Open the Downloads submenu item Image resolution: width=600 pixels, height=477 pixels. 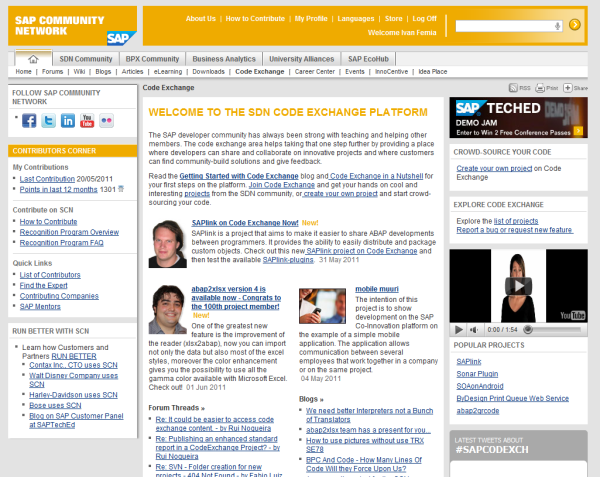pyautogui.click(x=209, y=72)
